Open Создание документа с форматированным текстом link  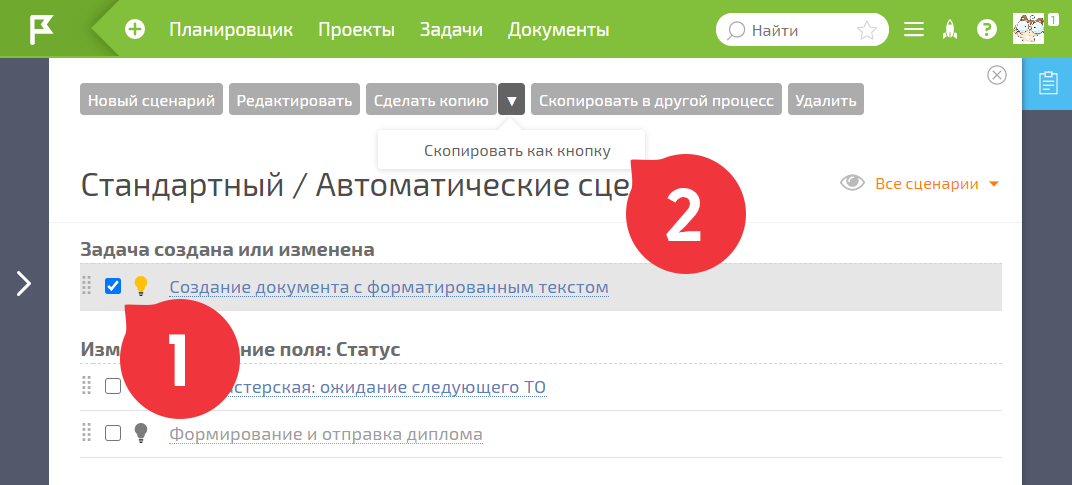pyautogui.click(x=389, y=287)
